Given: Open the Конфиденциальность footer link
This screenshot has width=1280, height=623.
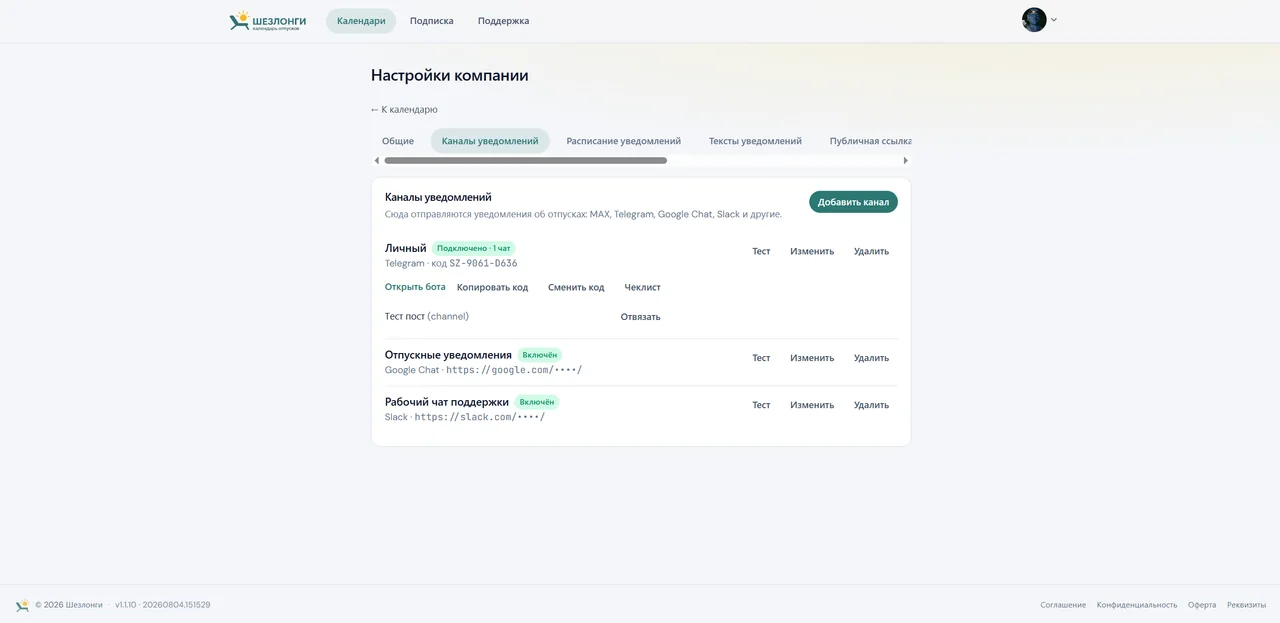Looking at the screenshot, I should point(1137,605).
